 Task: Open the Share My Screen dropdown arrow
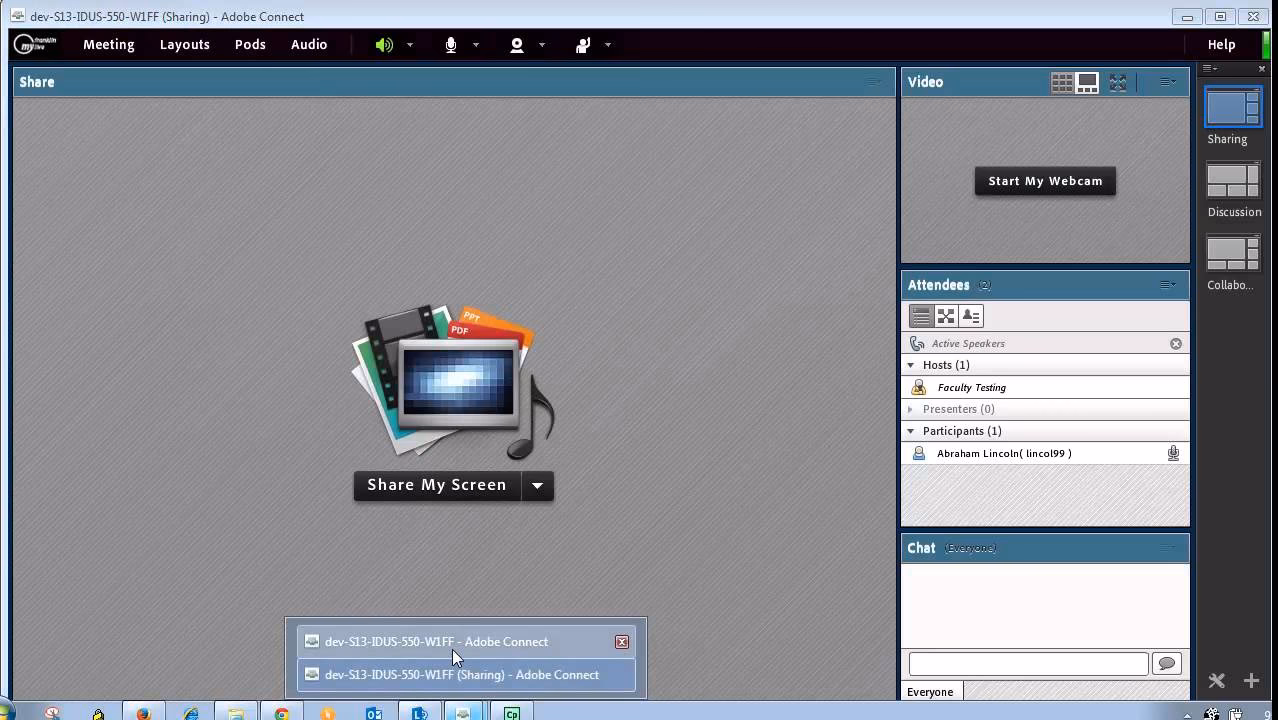coord(537,486)
